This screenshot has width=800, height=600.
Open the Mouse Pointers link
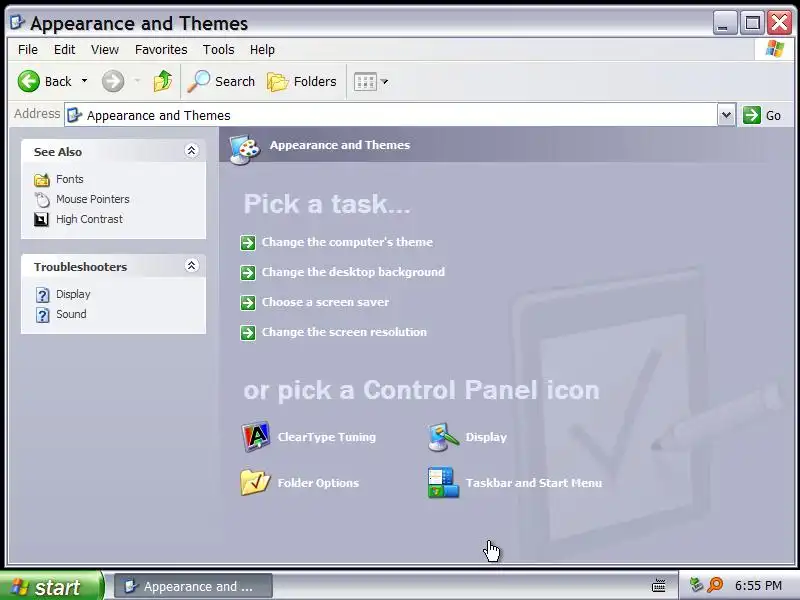click(x=92, y=199)
